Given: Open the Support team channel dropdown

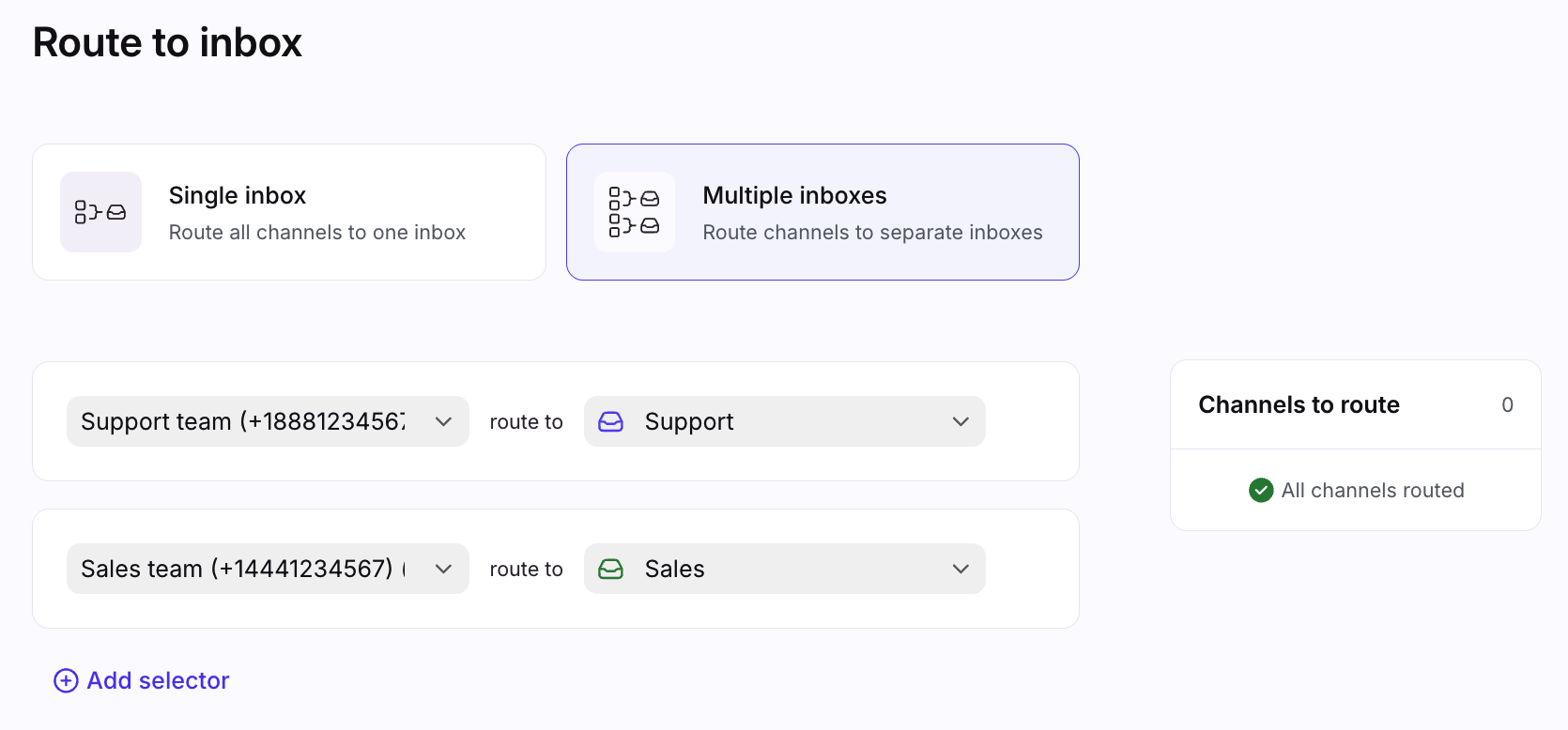Looking at the screenshot, I should [x=244, y=422].
